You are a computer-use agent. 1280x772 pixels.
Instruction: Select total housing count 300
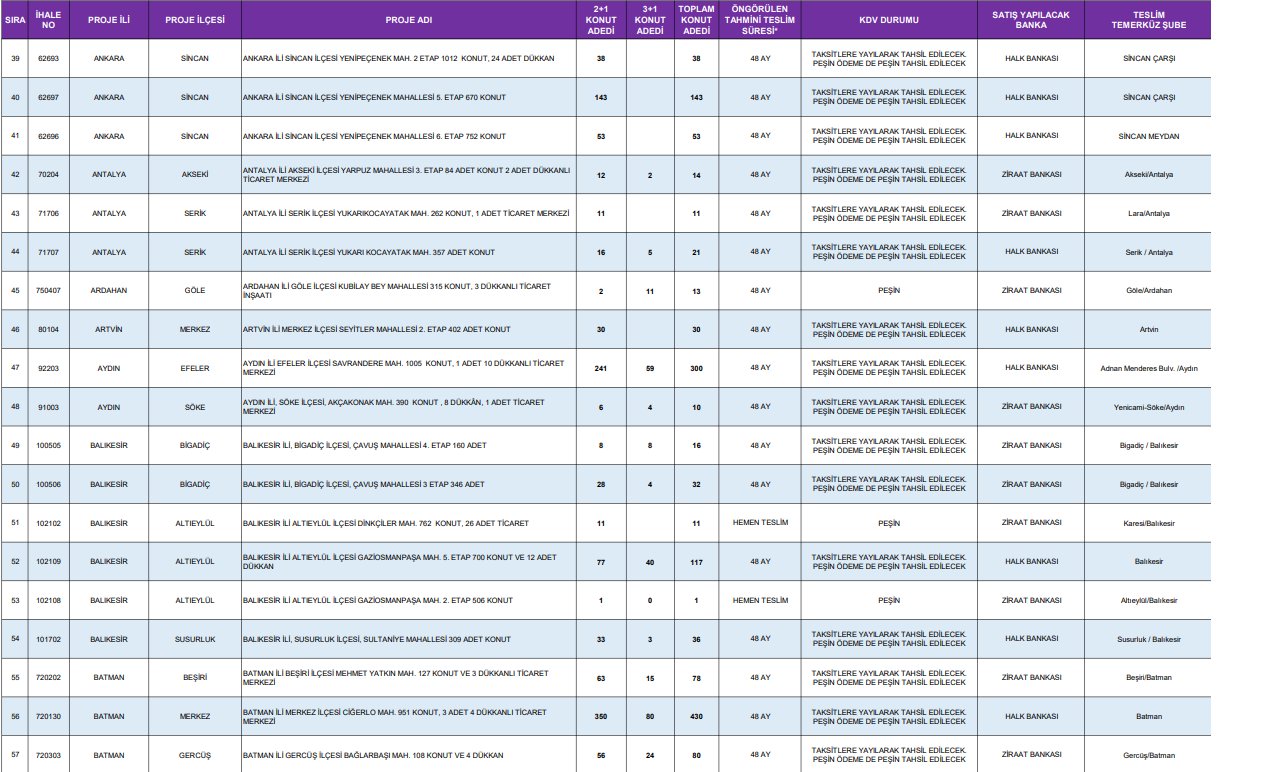(696, 368)
